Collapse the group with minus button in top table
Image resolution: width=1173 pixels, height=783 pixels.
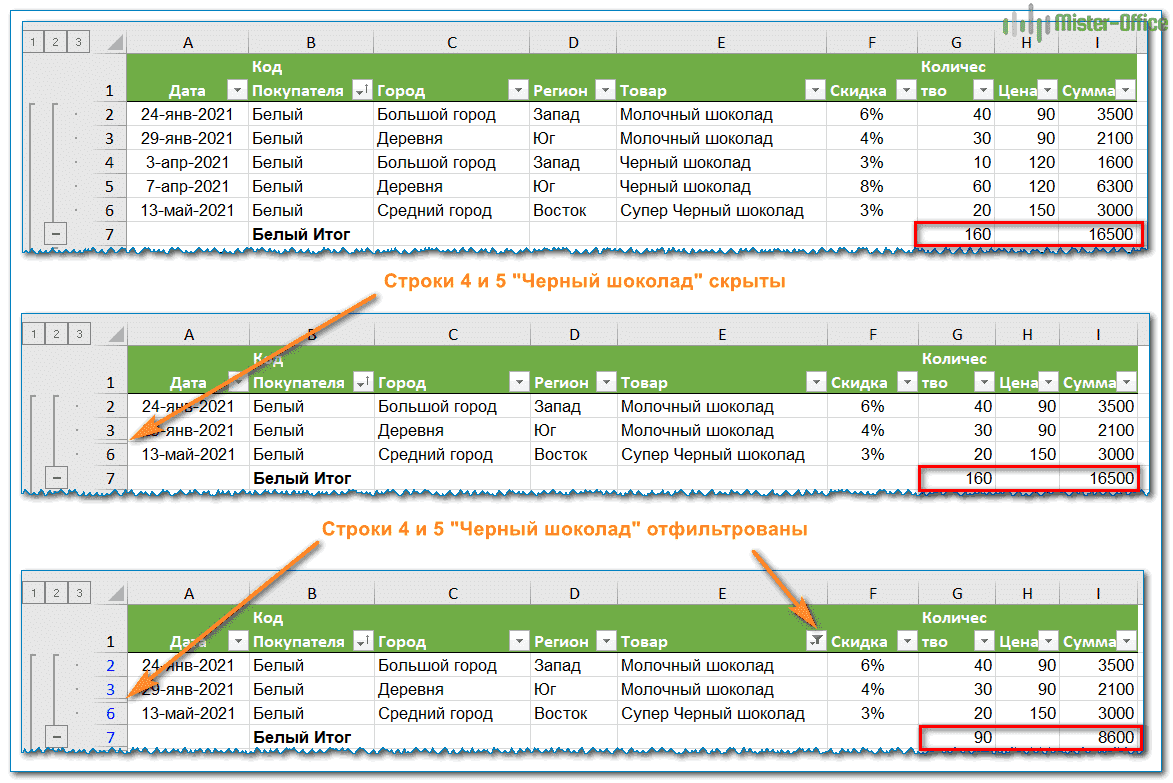coord(56,235)
